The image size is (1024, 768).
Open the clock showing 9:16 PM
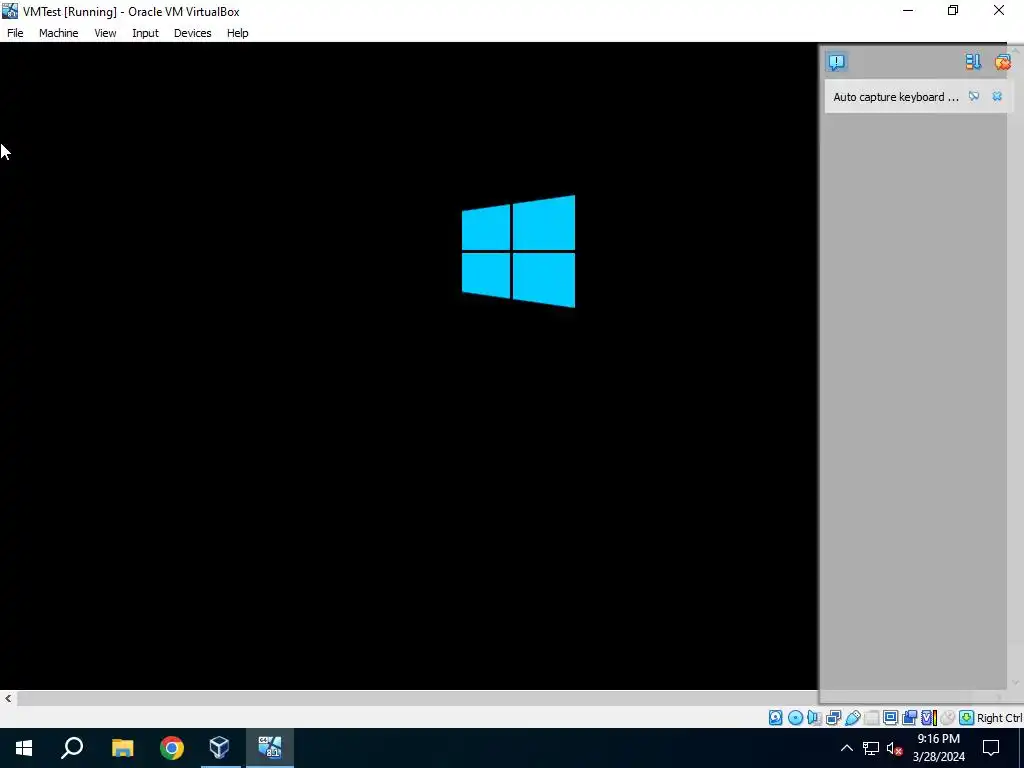click(x=938, y=748)
